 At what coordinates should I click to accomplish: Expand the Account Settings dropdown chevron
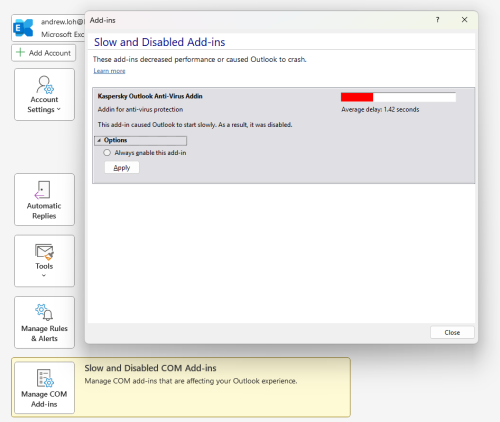pos(59,109)
